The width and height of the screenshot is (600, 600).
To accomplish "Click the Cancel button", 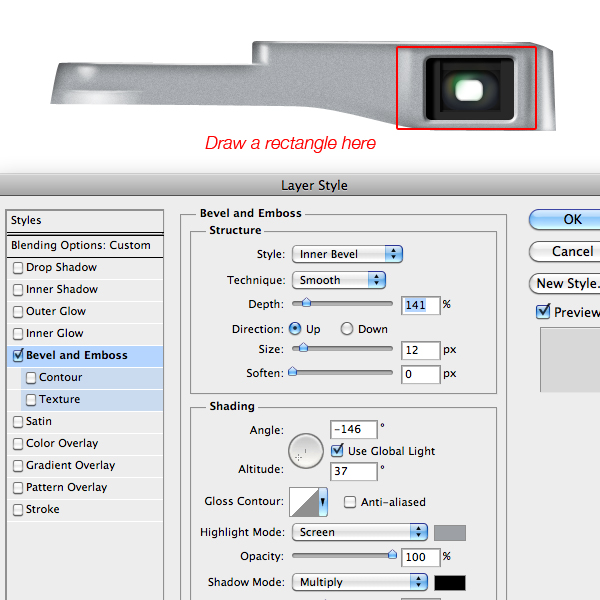I will pos(565,251).
